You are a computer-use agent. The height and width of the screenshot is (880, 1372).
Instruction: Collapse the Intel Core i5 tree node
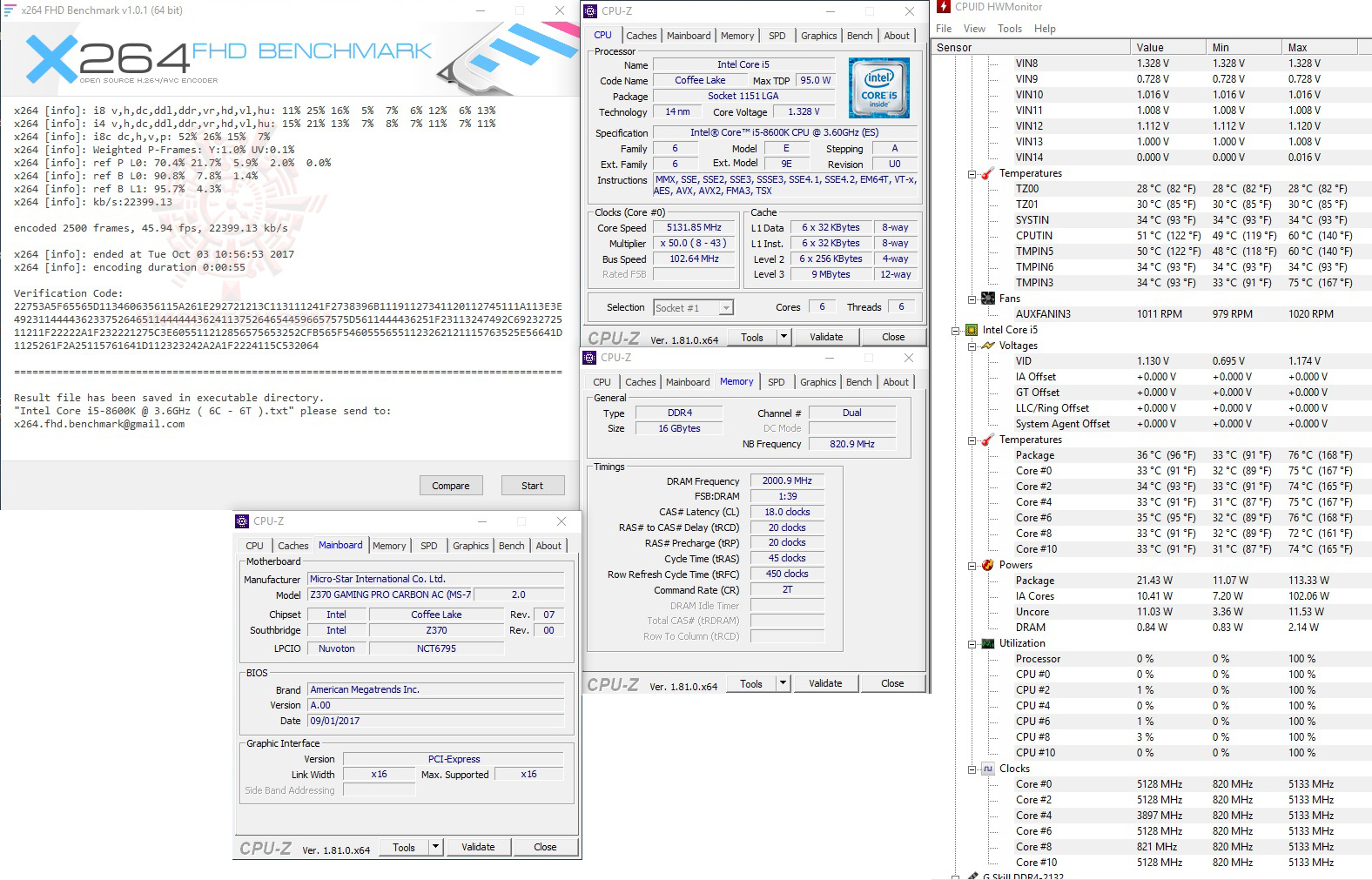coord(956,331)
